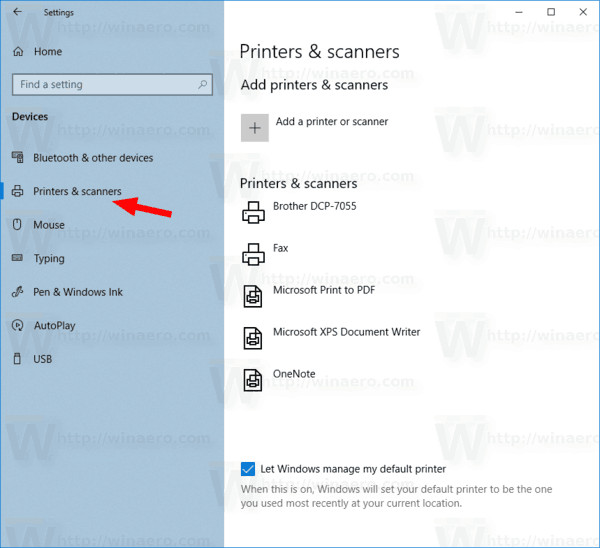The image size is (600, 548).
Task: Click the USB icon in sidebar
Action: click(17, 359)
